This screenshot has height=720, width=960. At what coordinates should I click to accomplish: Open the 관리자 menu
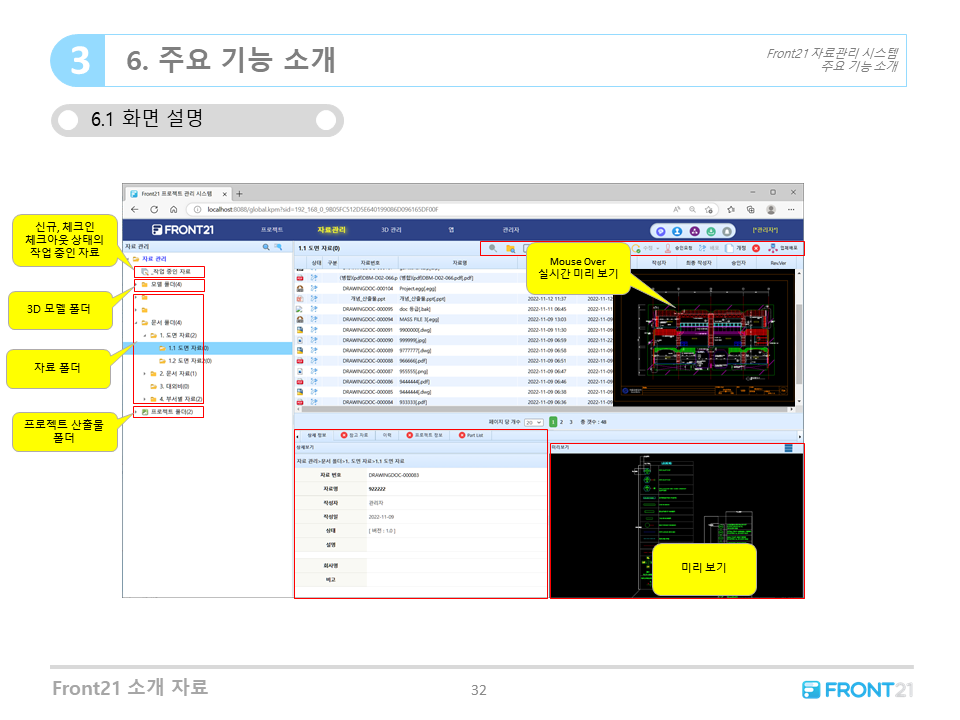511,230
